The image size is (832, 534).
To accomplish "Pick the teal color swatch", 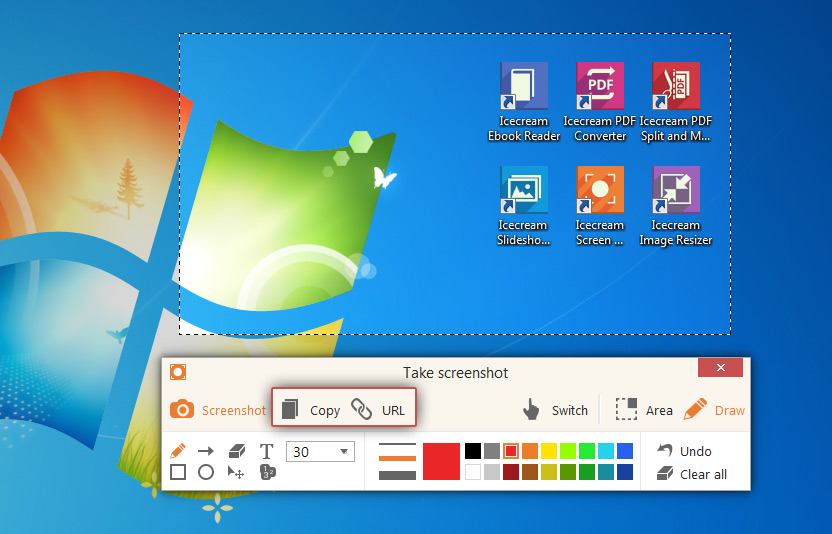I will 606,472.
